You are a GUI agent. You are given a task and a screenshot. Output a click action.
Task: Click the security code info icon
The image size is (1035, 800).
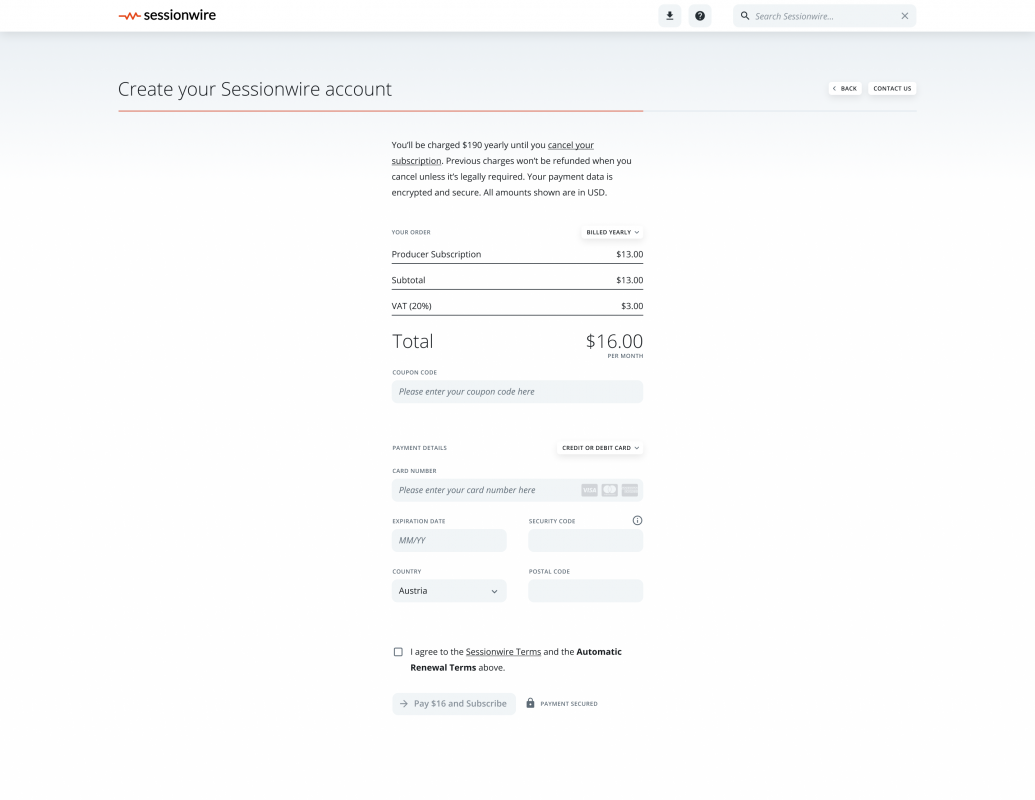coord(637,520)
